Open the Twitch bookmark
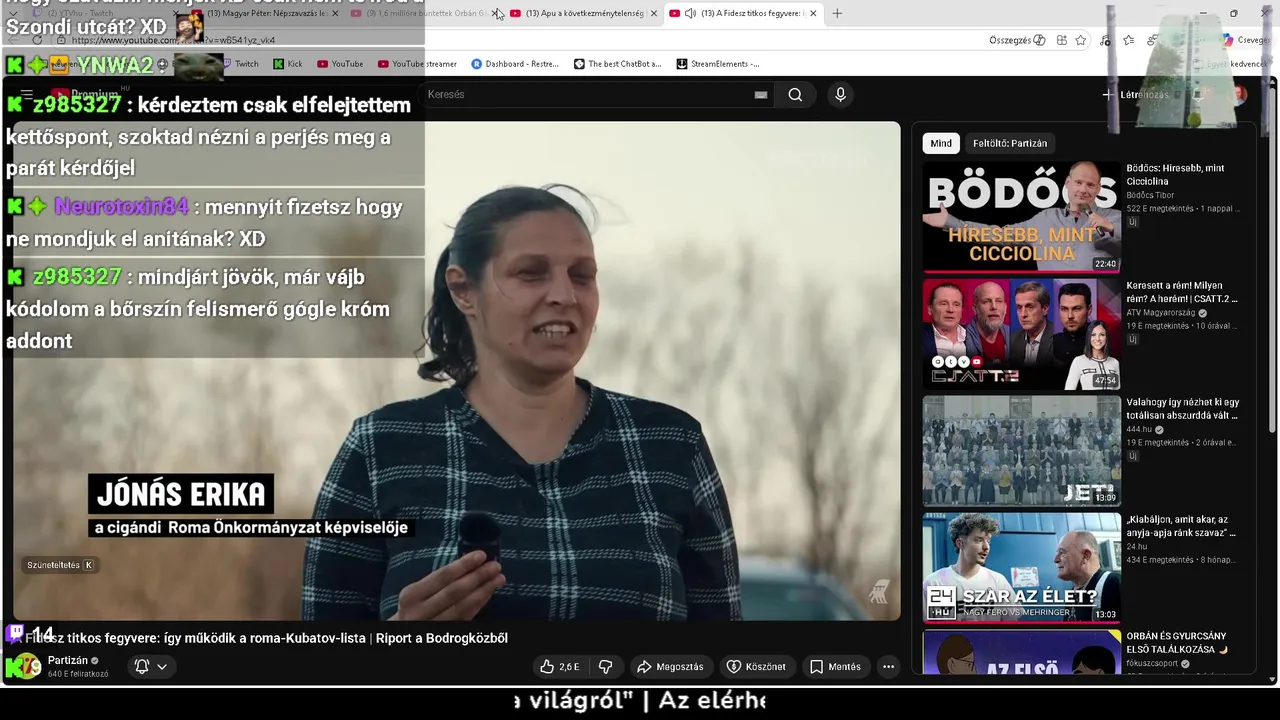Viewport: 1280px width, 720px height. pos(238,64)
